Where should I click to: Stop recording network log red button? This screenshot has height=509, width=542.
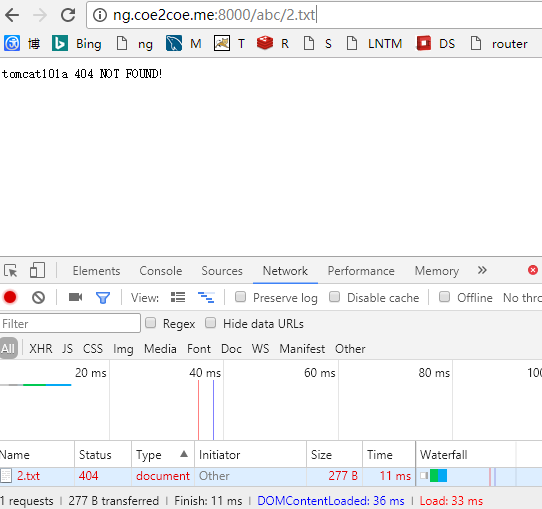[x=10, y=297]
